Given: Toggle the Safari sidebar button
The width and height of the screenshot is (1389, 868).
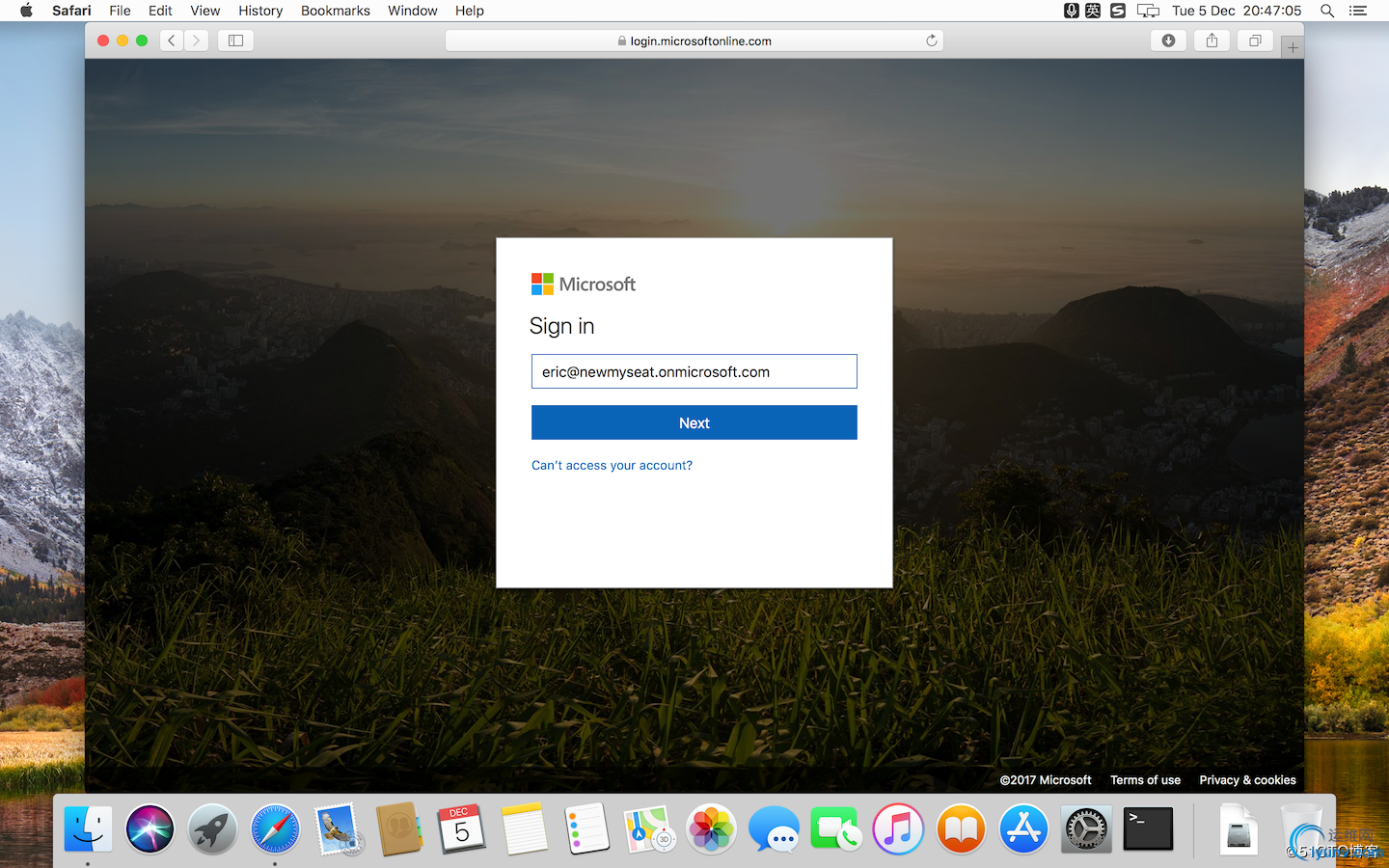Looking at the screenshot, I should [235, 41].
